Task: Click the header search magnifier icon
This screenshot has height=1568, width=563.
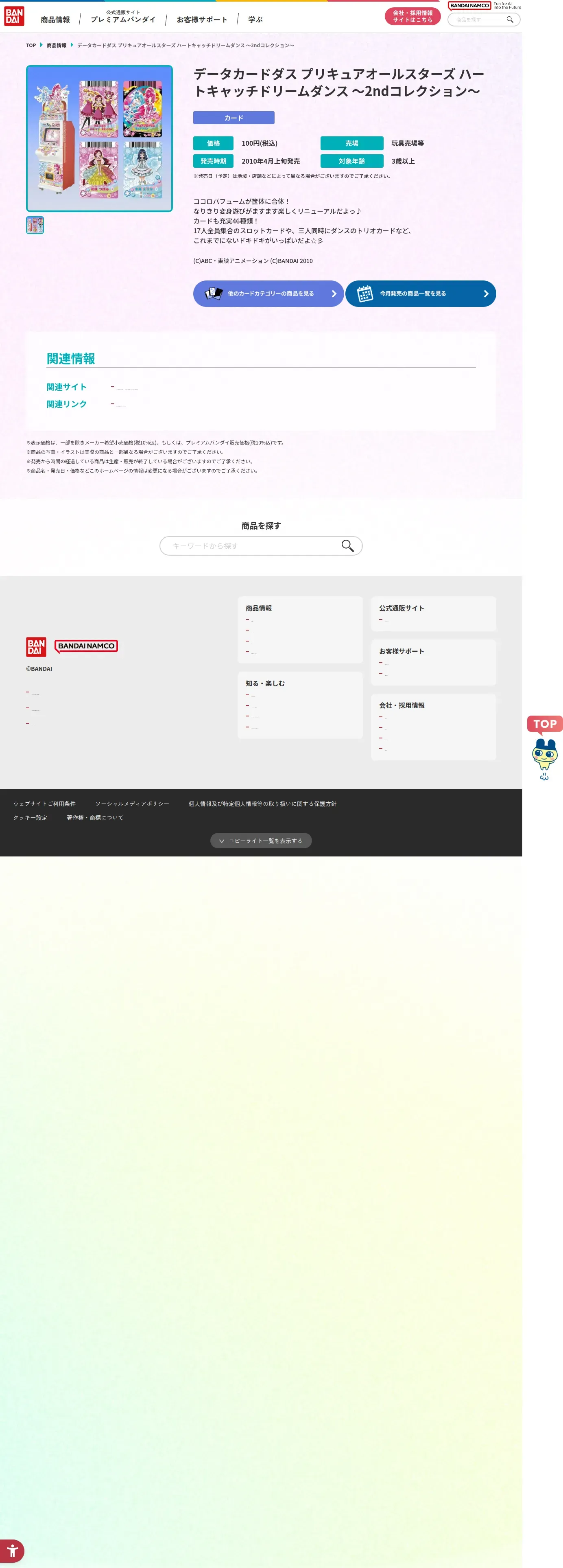Action: (510, 20)
